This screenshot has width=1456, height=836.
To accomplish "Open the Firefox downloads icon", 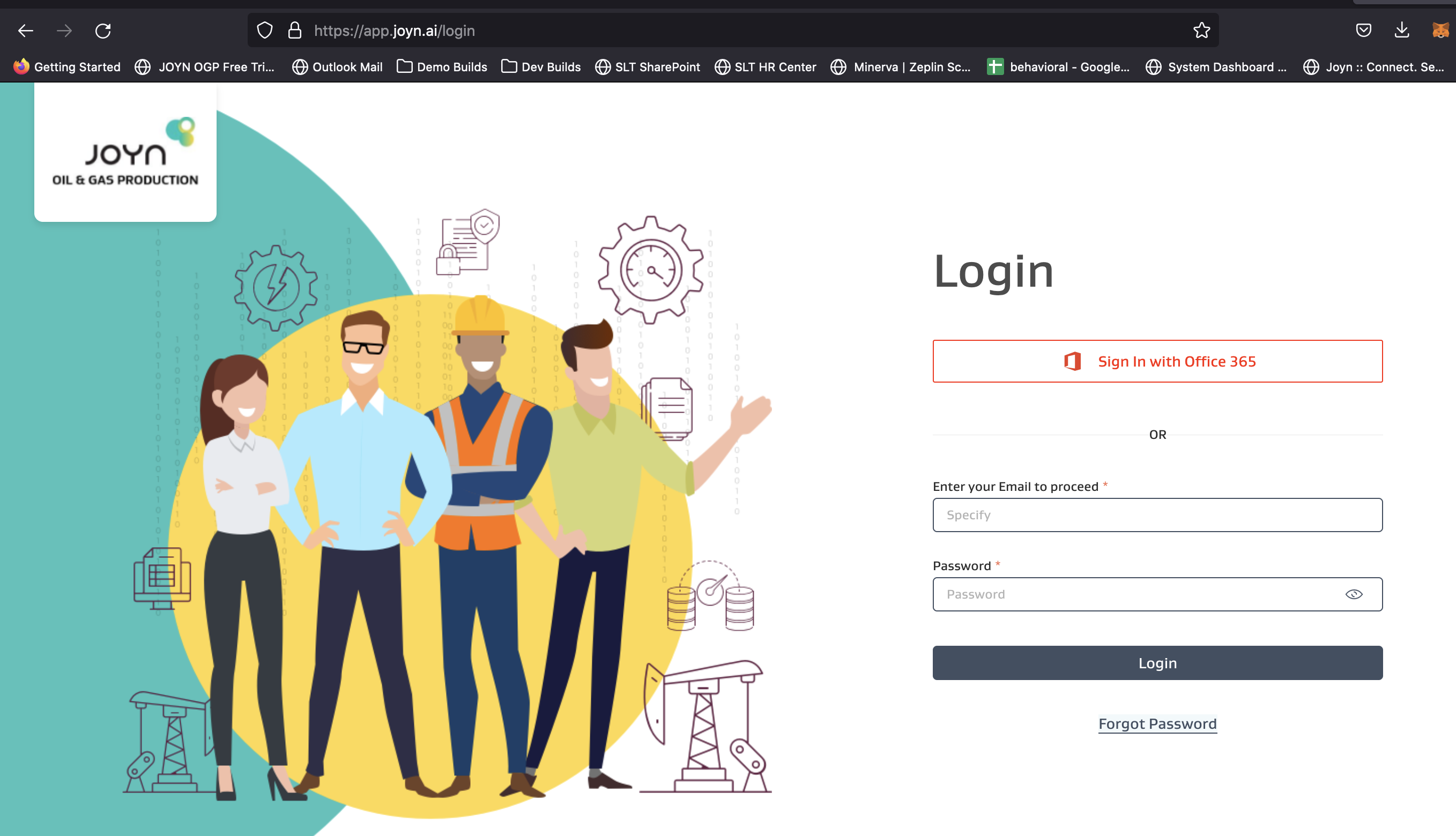I will click(x=1401, y=31).
